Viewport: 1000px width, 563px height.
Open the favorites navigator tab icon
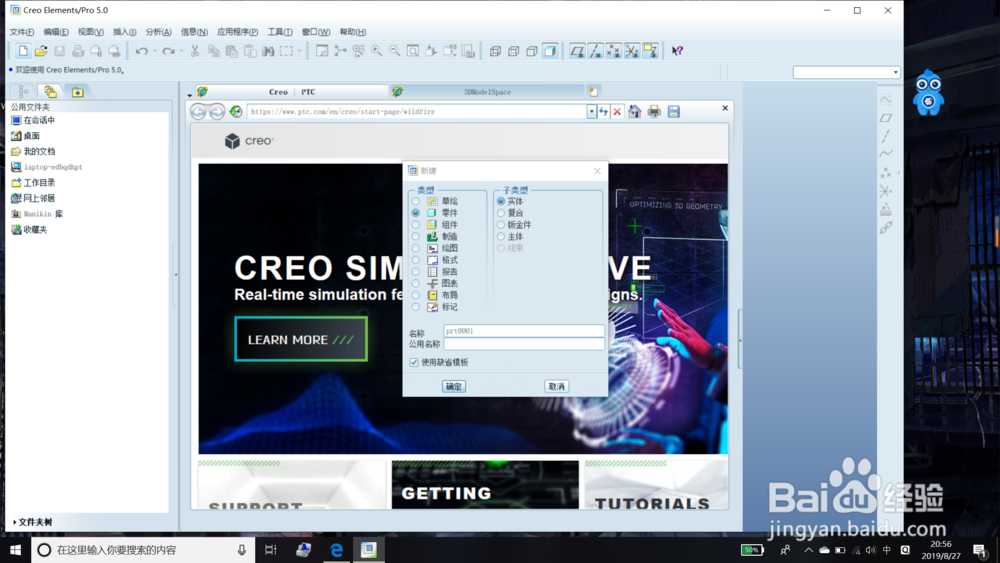[x=78, y=92]
